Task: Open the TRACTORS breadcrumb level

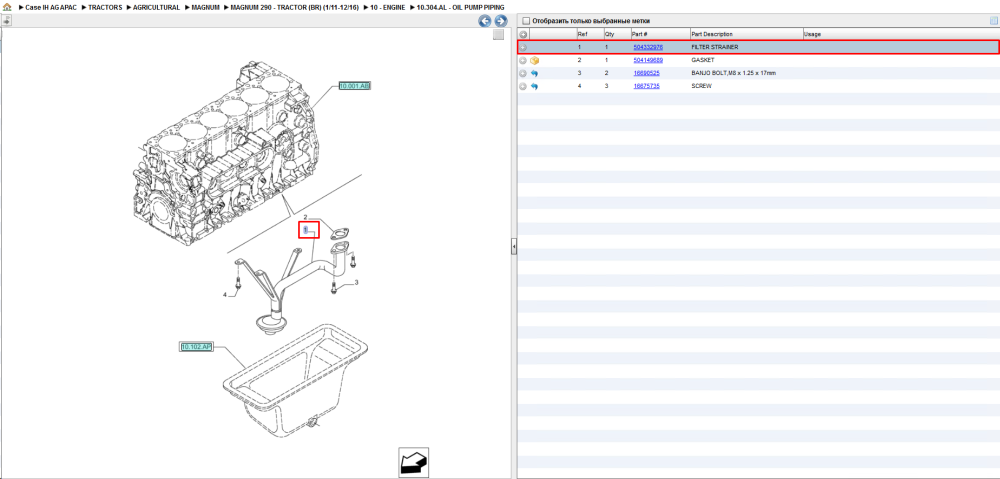Action: pos(105,7)
